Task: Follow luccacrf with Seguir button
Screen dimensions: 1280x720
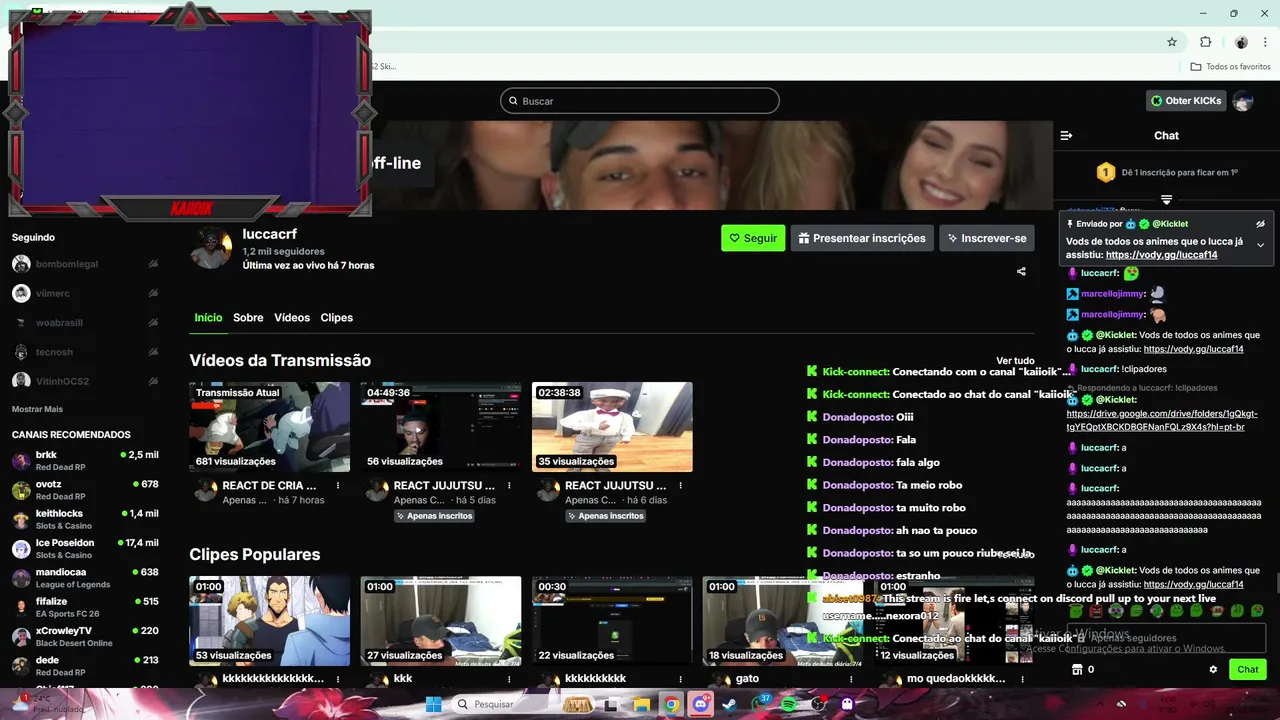Action: 753,238
